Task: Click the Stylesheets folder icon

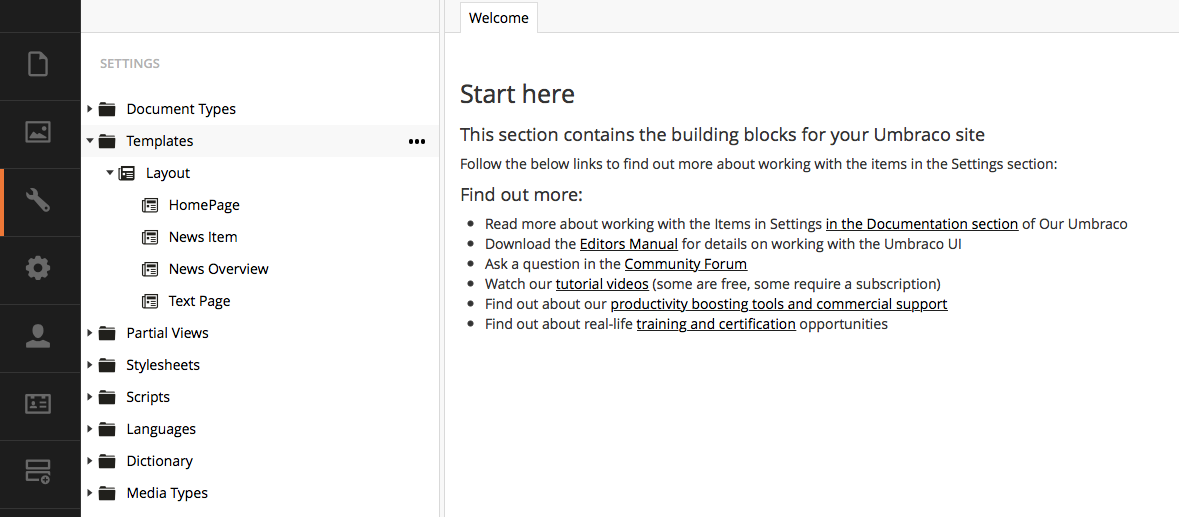Action: coord(108,365)
